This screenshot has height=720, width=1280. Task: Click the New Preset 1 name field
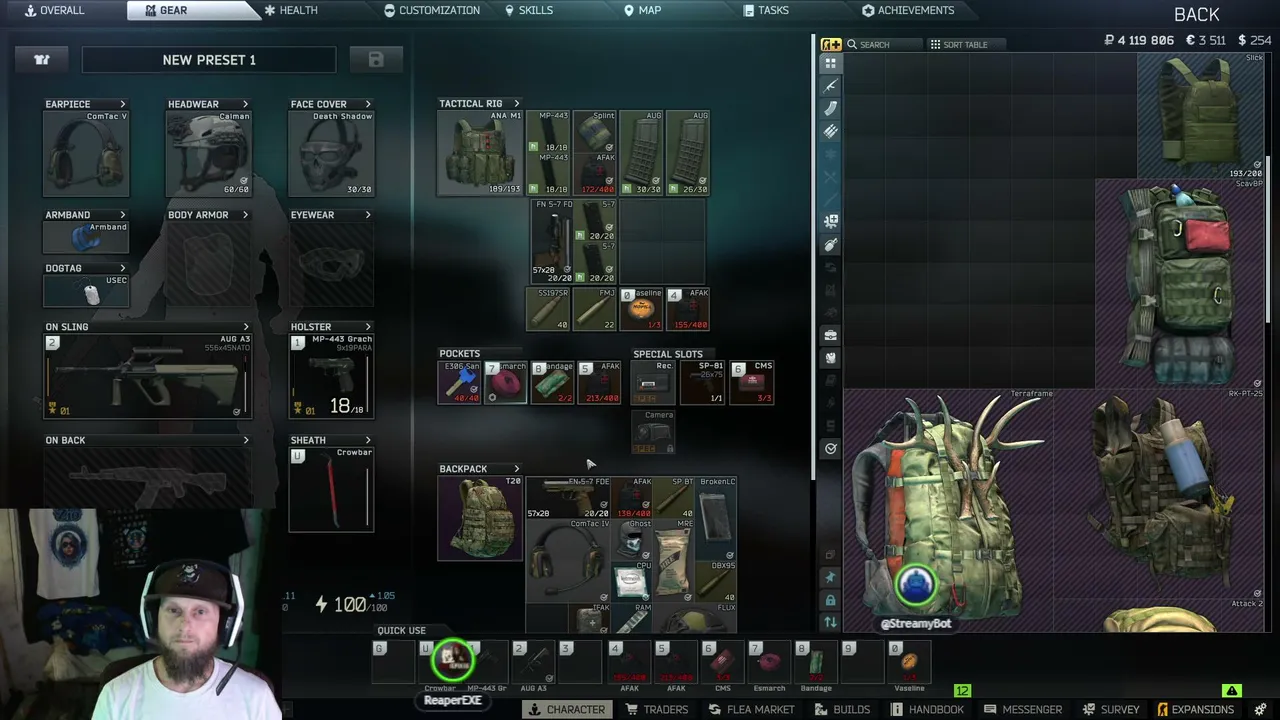pyautogui.click(x=209, y=60)
